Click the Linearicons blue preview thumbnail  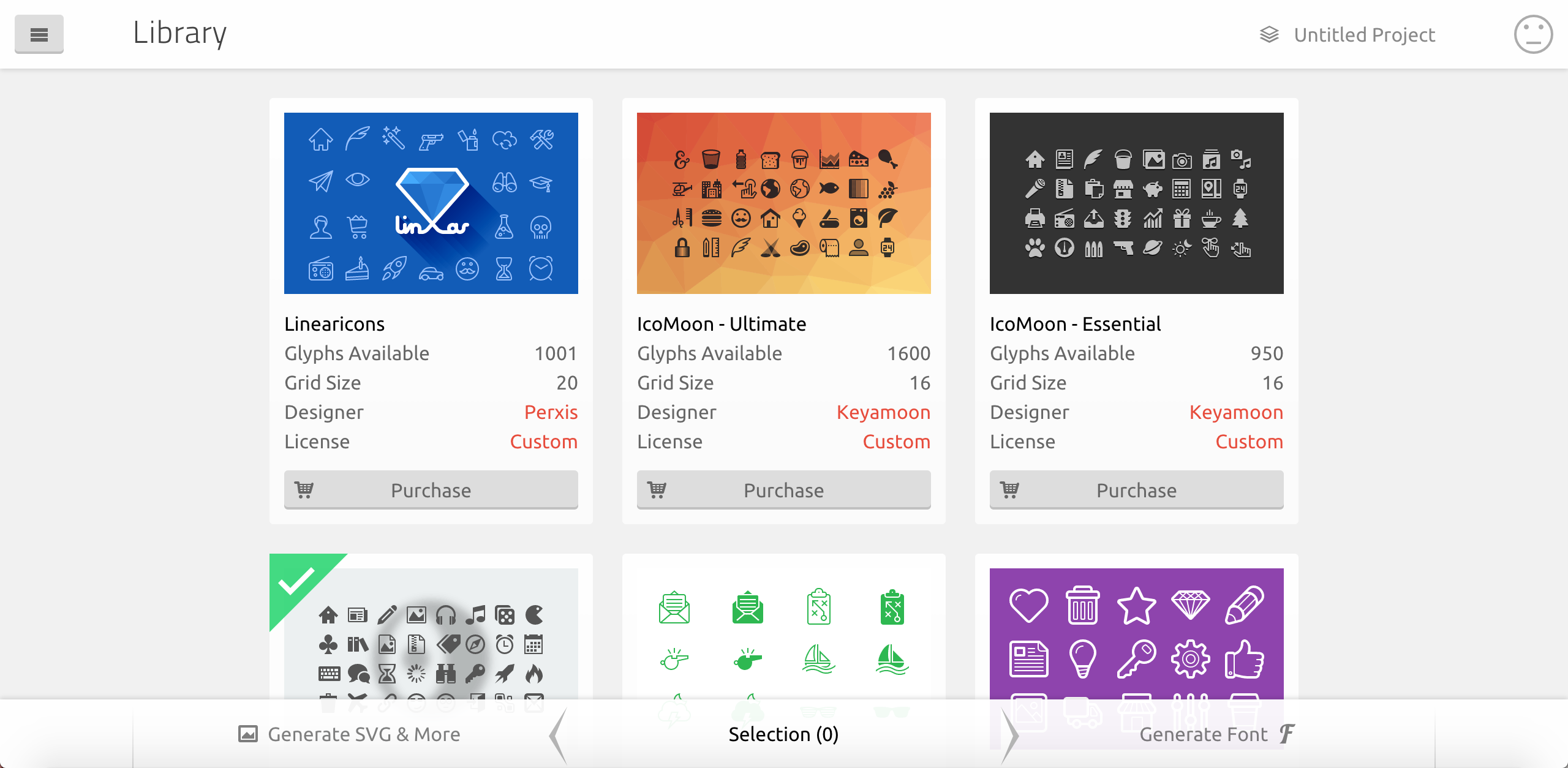(x=431, y=203)
